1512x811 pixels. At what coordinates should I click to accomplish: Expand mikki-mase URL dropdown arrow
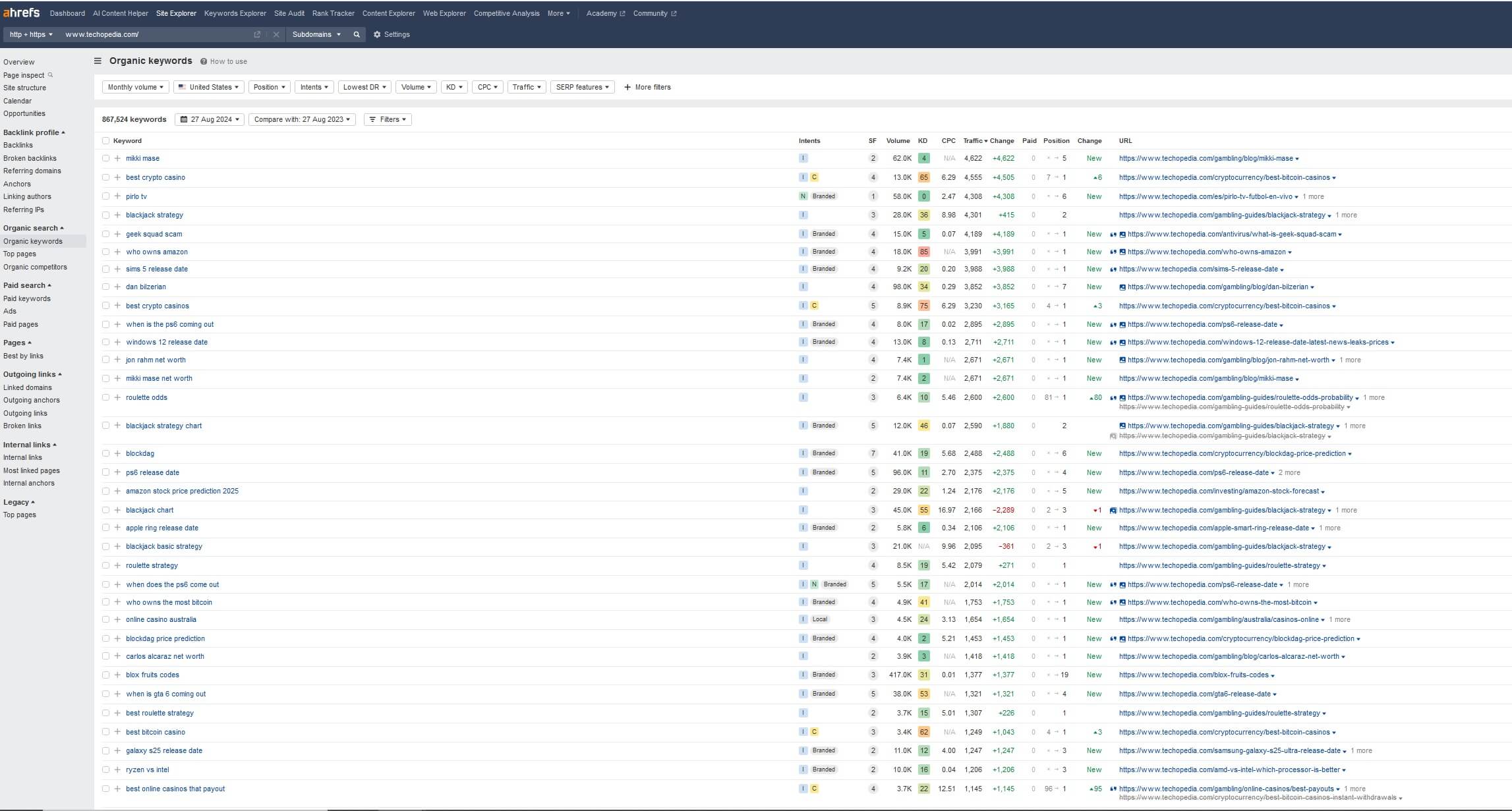click(1297, 159)
